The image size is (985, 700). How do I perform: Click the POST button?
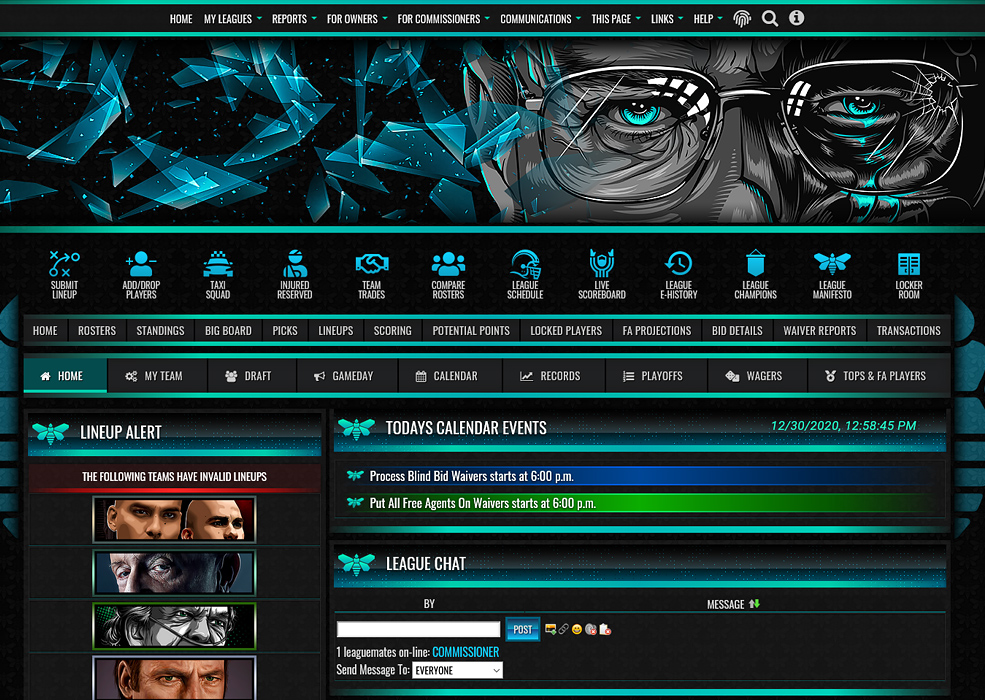[x=523, y=630]
